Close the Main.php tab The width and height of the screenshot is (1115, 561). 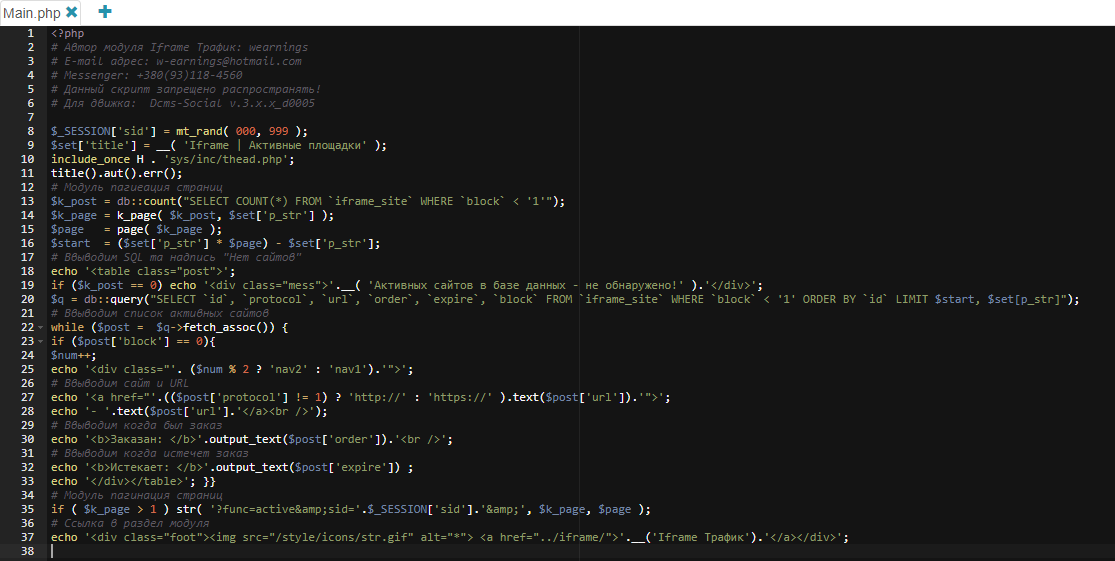[71, 12]
